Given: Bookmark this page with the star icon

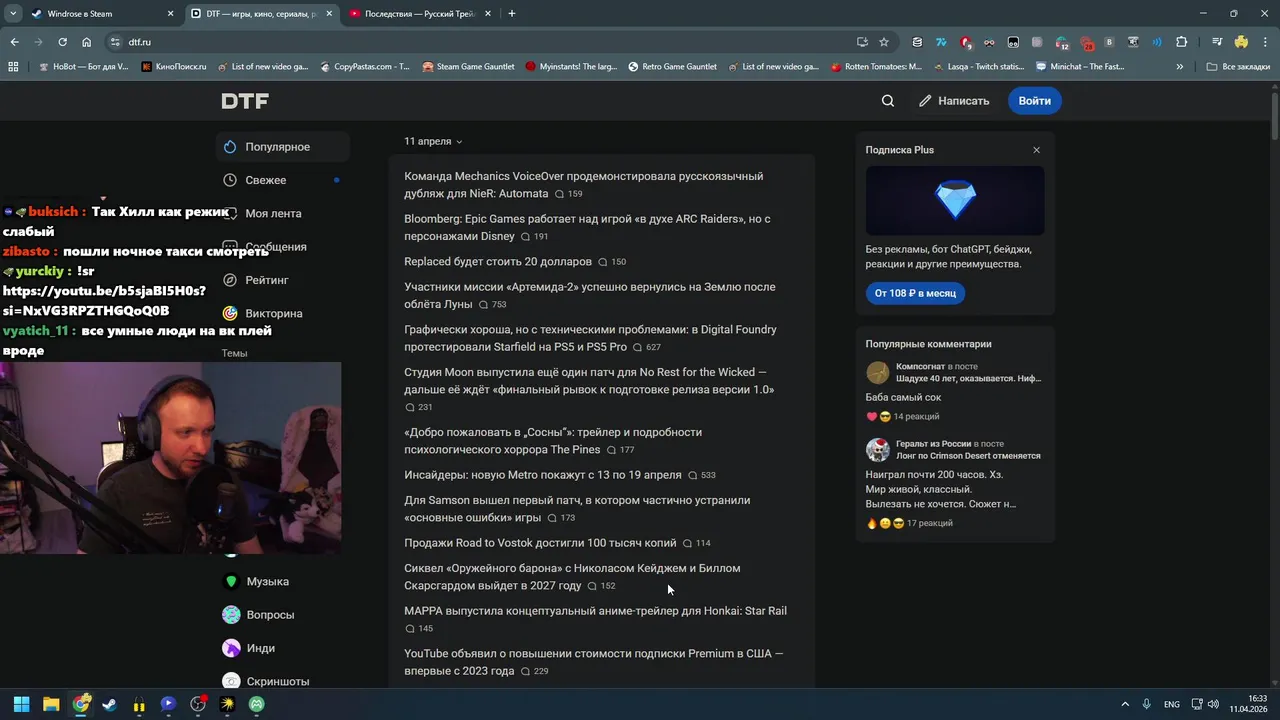Looking at the screenshot, I should click(x=884, y=42).
